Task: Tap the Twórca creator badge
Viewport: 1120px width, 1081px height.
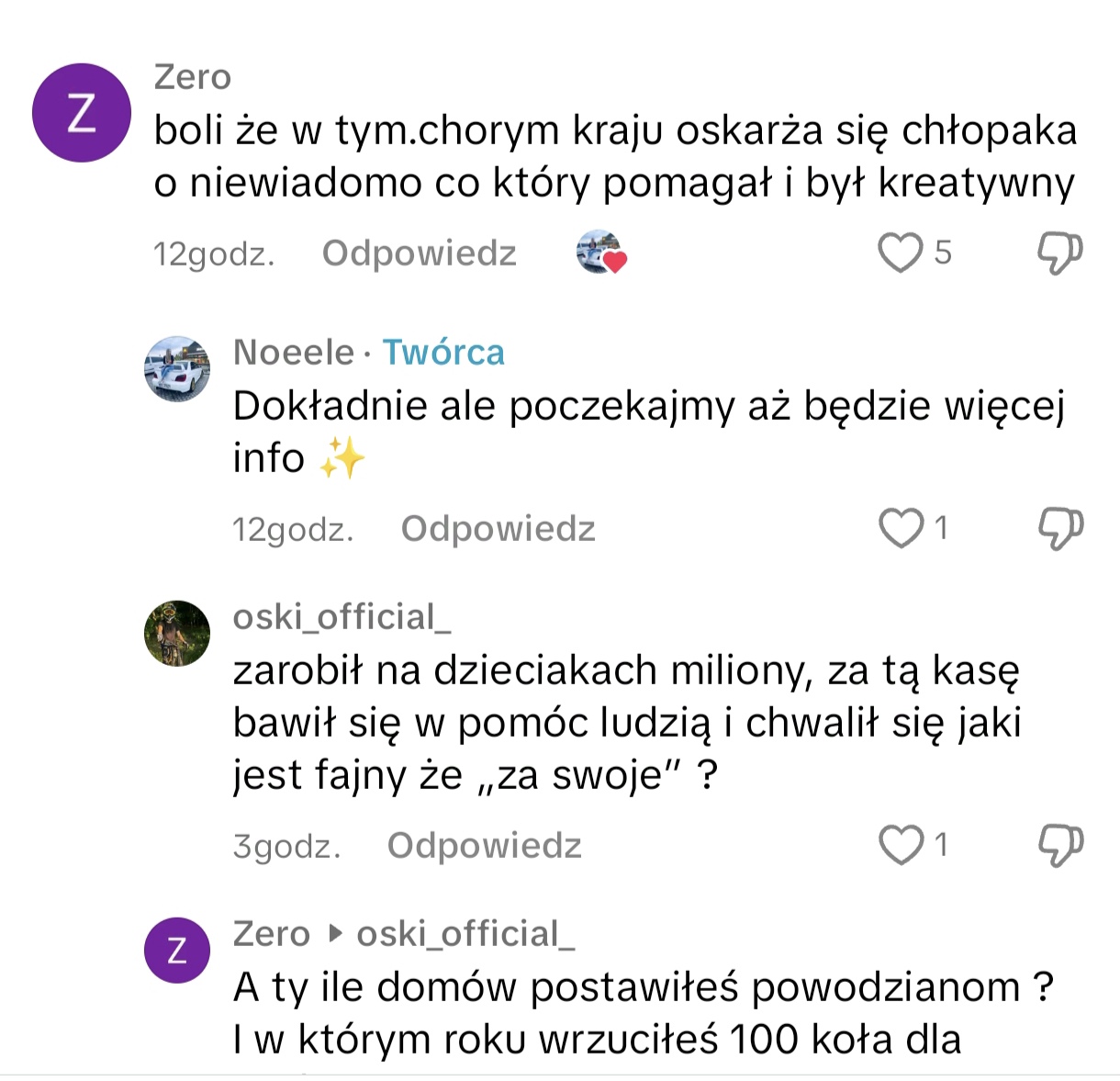Action: pyautogui.click(x=443, y=353)
